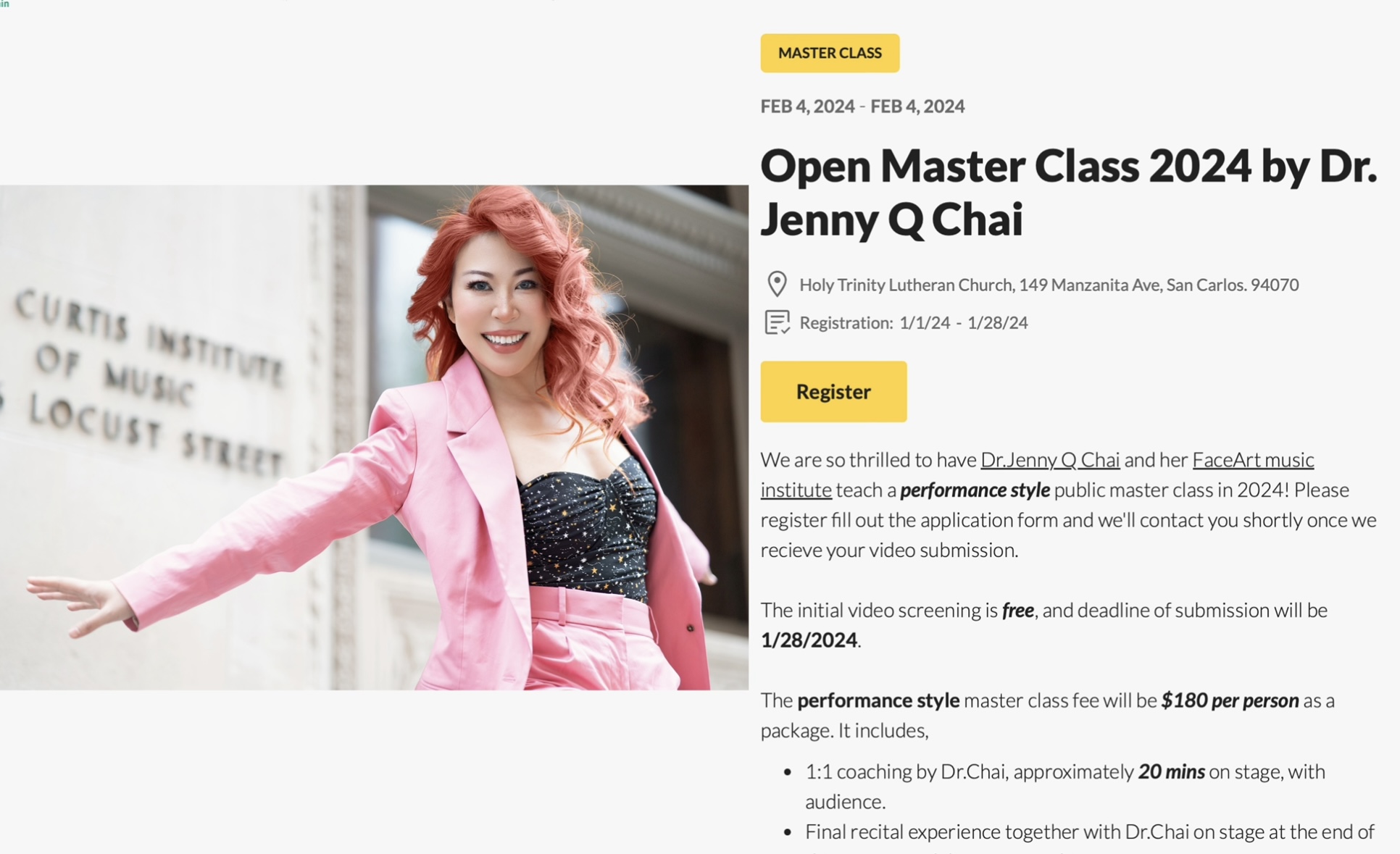Click the location pin icon
The width and height of the screenshot is (1400, 854).
click(777, 284)
